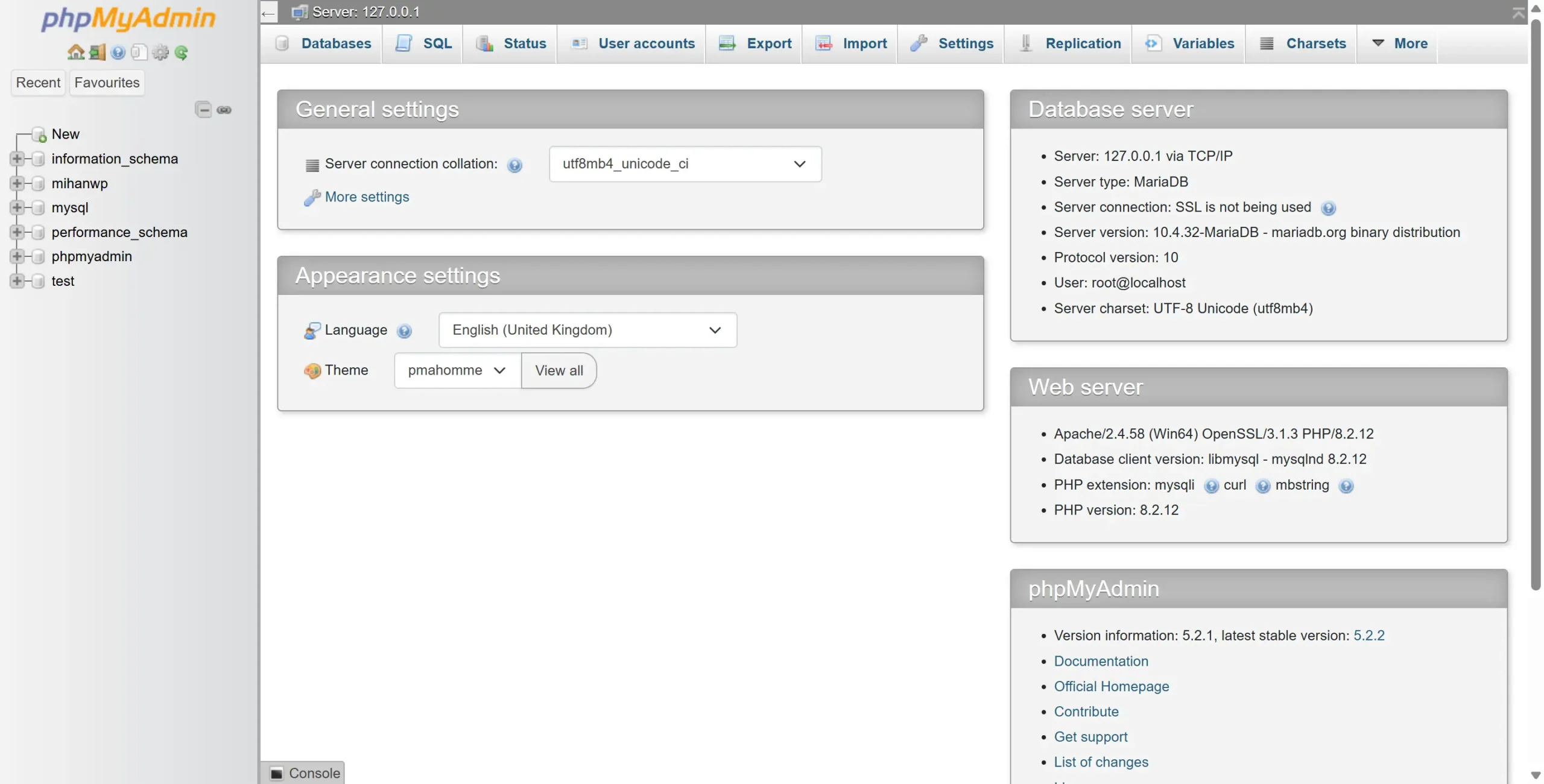Viewport: 1544px width, 784px height.
Task: Click the View all themes button
Action: 558,370
